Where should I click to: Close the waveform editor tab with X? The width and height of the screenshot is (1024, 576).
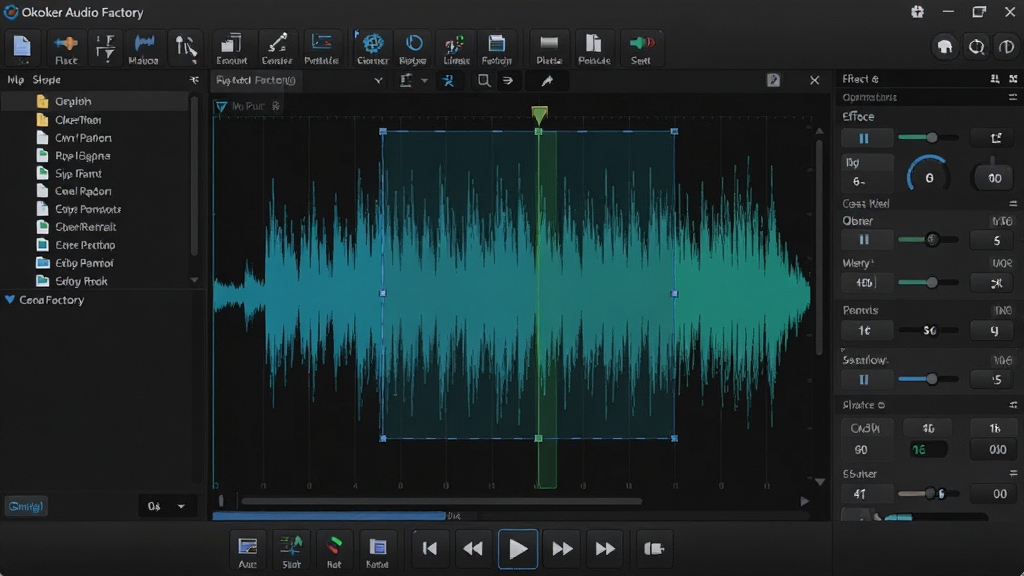click(x=814, y=80)
